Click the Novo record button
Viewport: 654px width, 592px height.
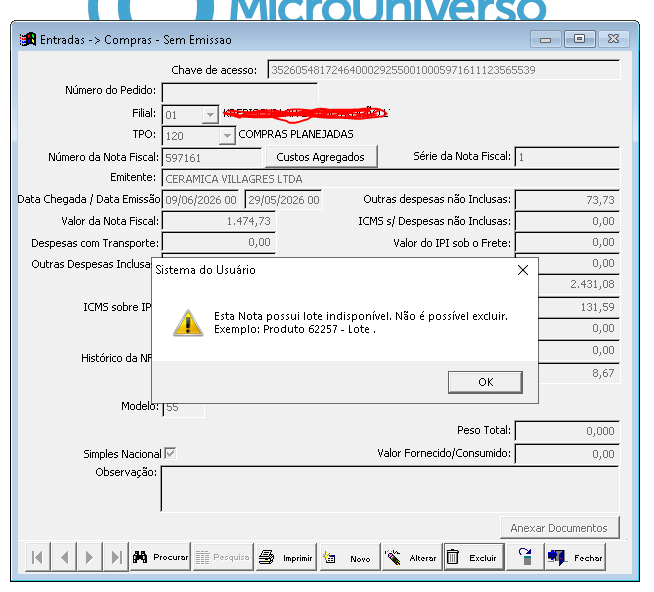[350, 557]
